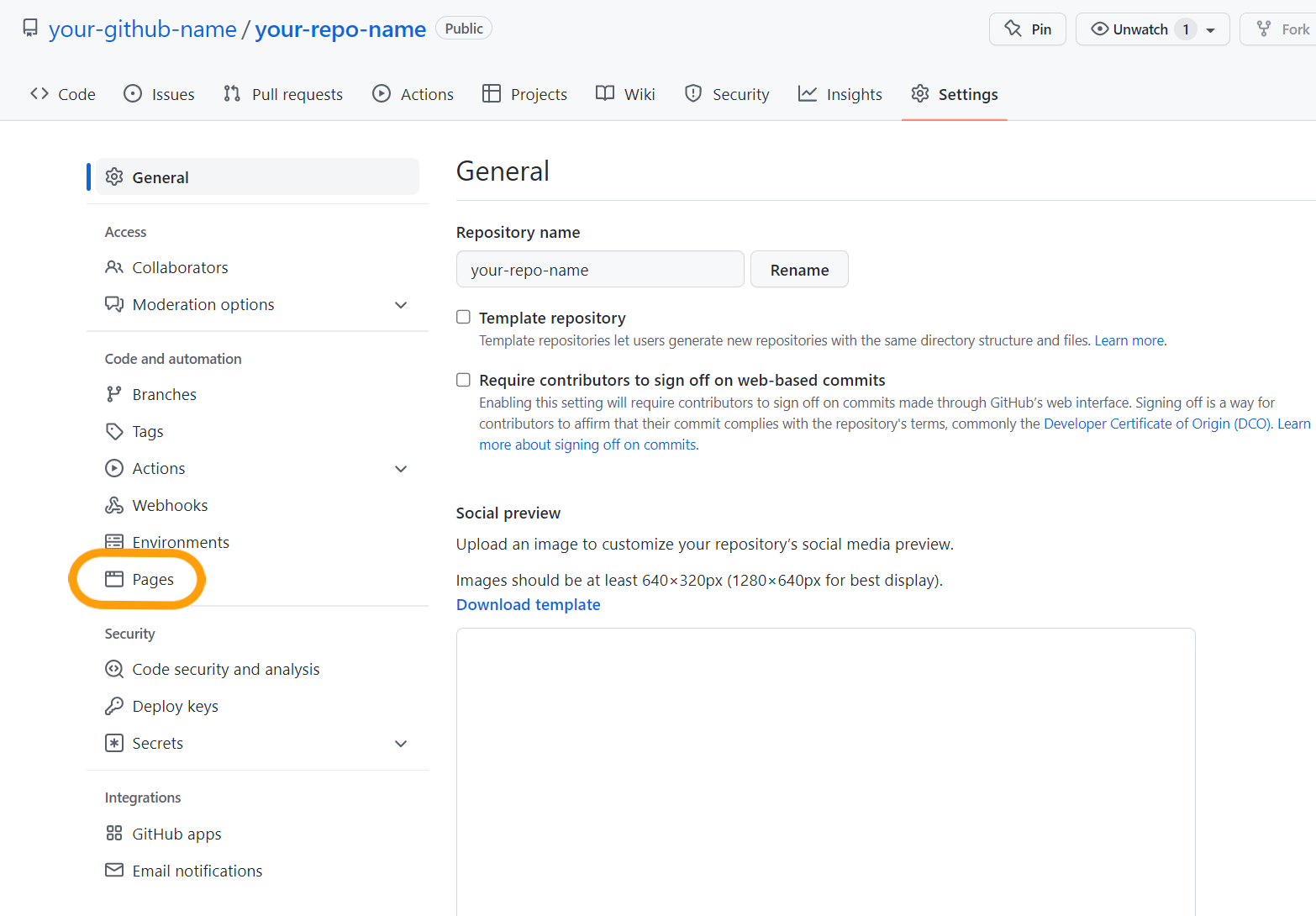Screen dimensions: 1316x916
Task: Click the Deploy keys key icon
Action: pyautogui.click(x=113, y=706)
